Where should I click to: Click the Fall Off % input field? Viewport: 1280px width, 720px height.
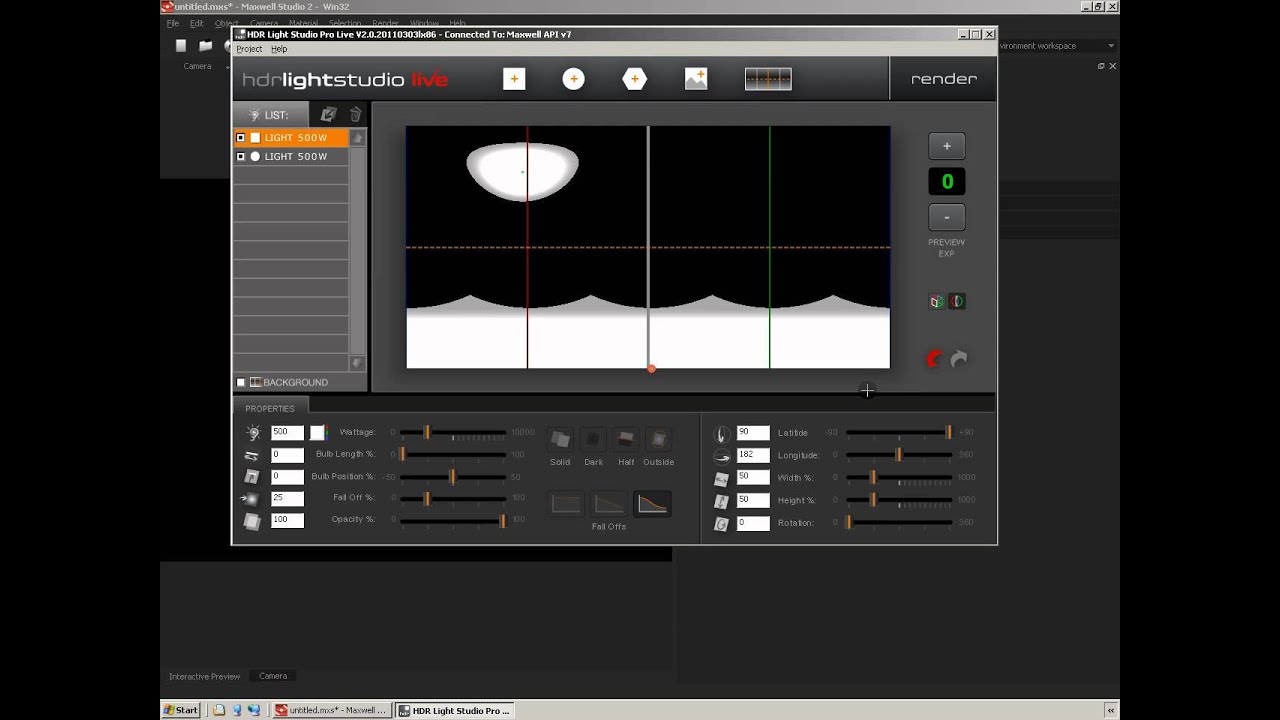click(287, 498)
